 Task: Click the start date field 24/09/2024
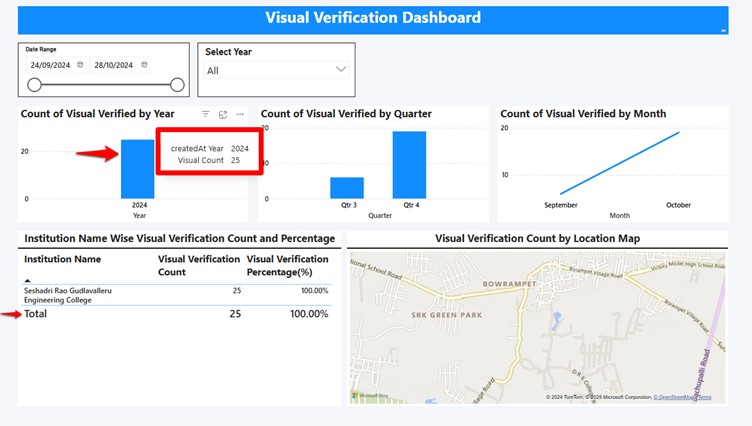tap(50, 65)
